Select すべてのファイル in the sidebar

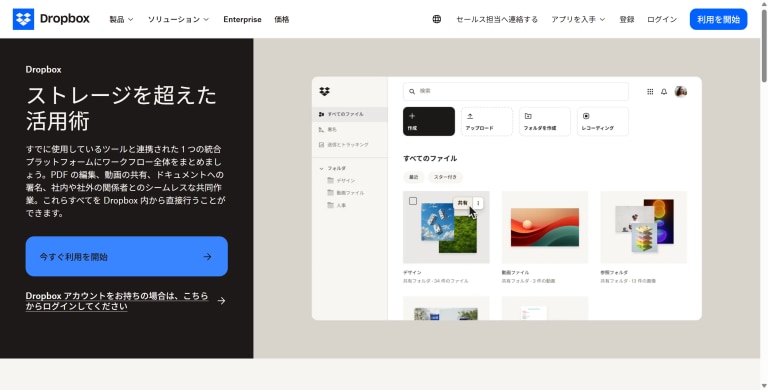(349, 114)
